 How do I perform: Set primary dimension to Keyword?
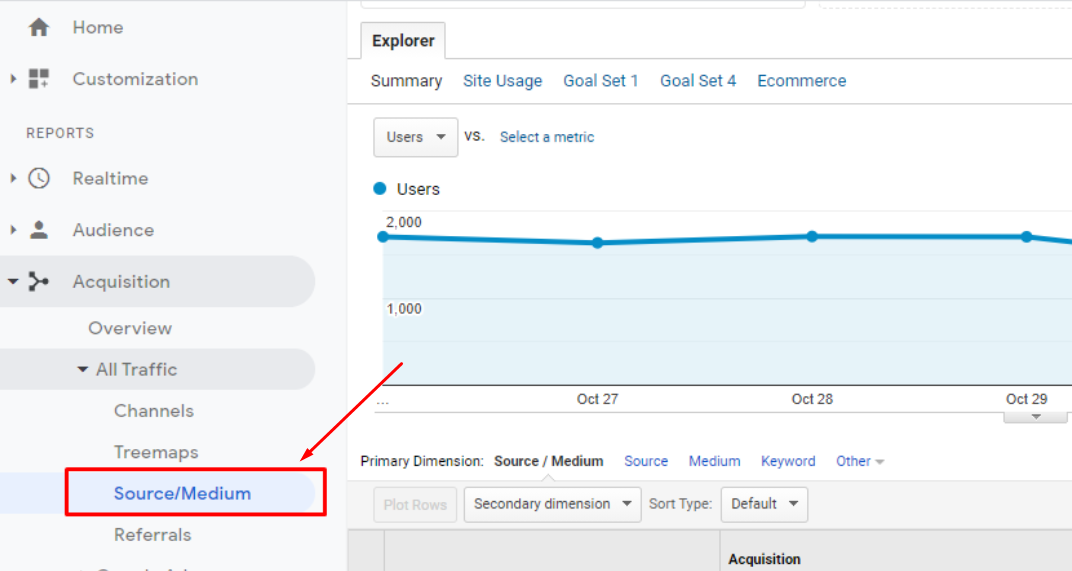[x=788, y=462]
